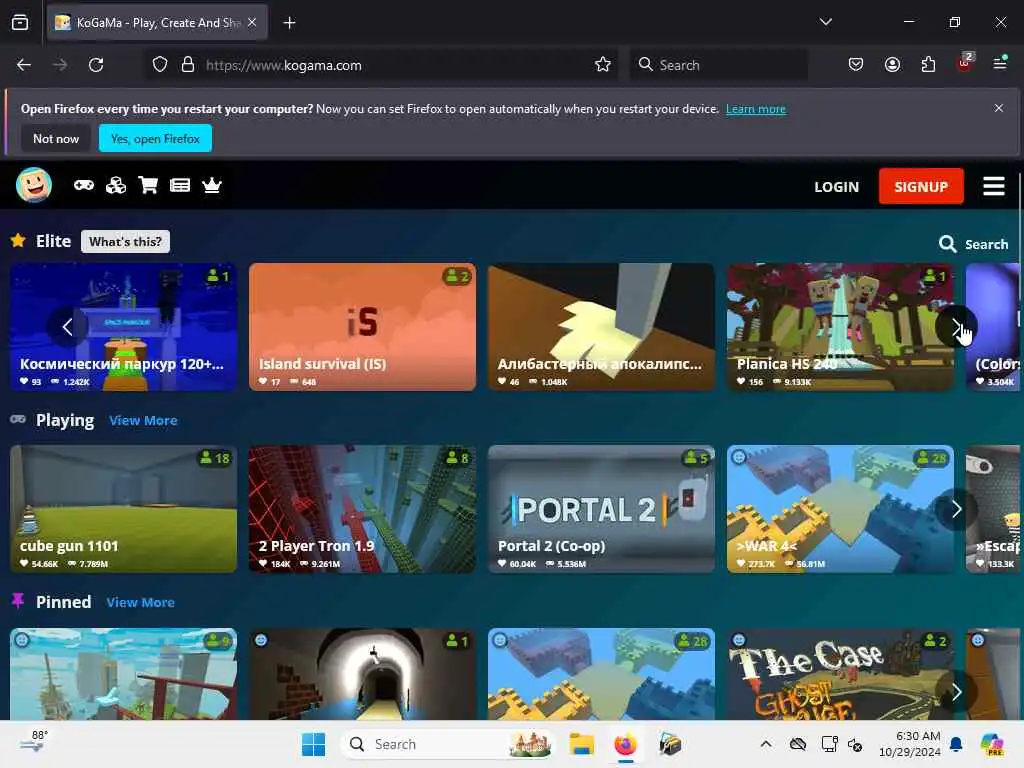Click What's this? next to Elite
Viewport: 1024px width, 768px height.
pos(125,242)
